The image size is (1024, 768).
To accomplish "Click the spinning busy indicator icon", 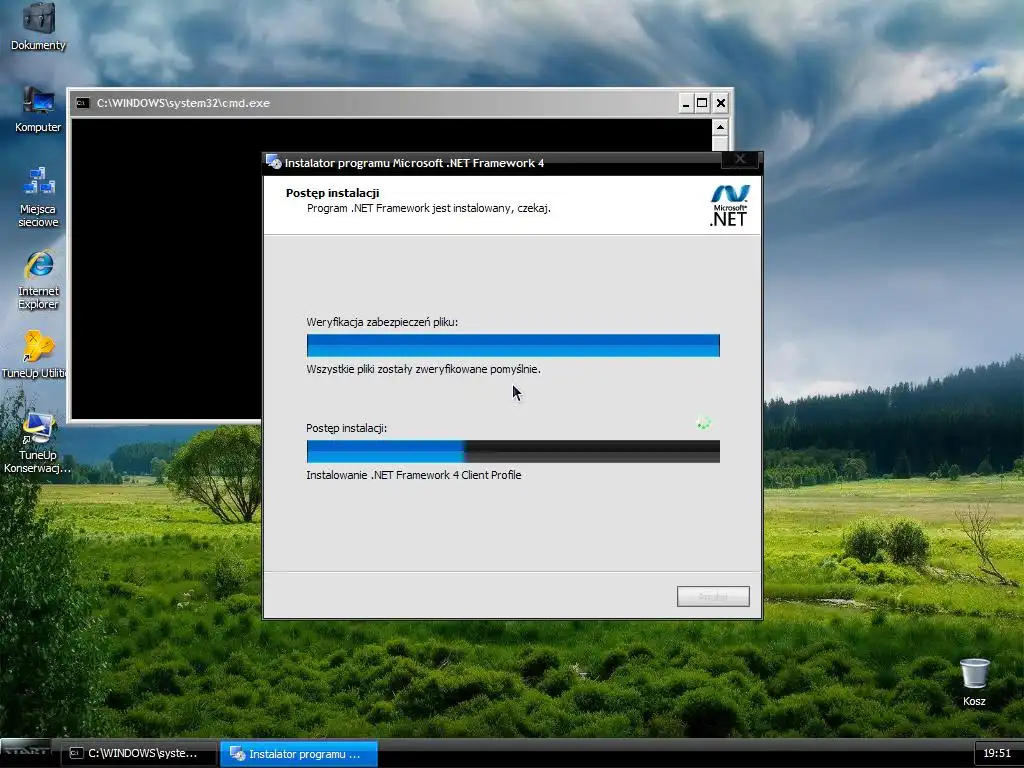I will [x=703, y=423].
